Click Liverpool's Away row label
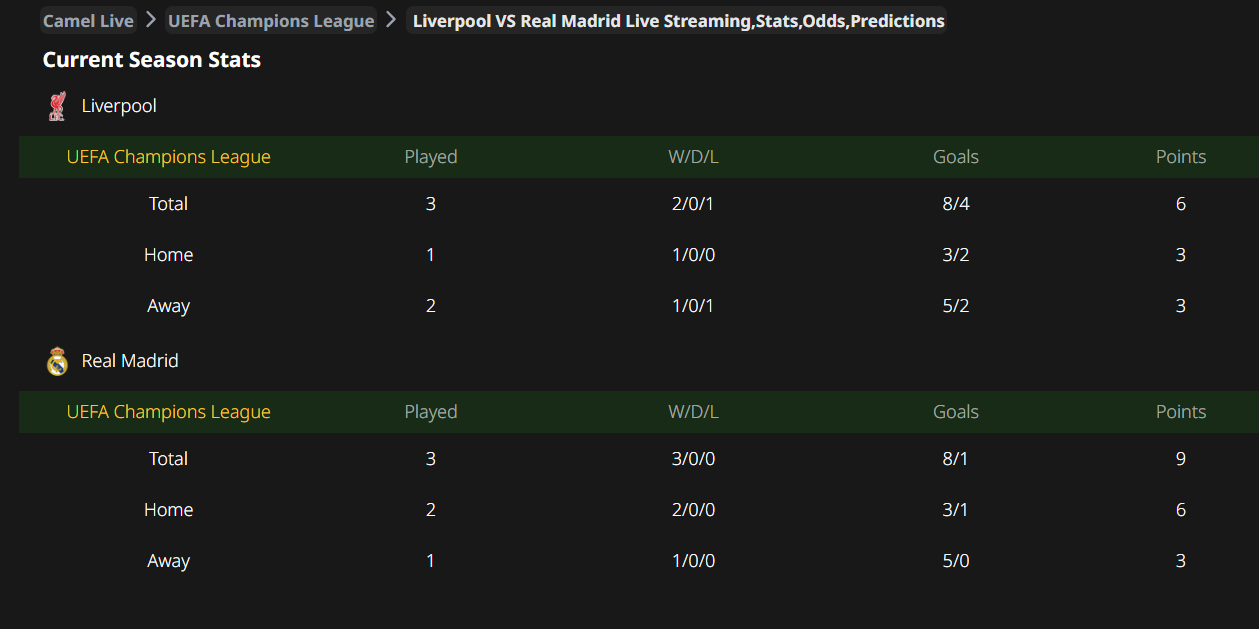Viewport: 1259px width, 629px height. 168,306
